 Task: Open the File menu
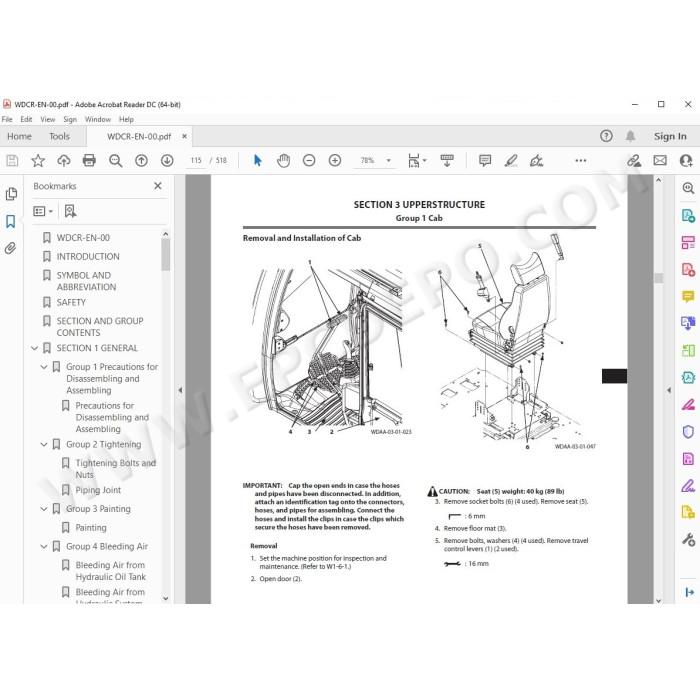tap(7, 119)
